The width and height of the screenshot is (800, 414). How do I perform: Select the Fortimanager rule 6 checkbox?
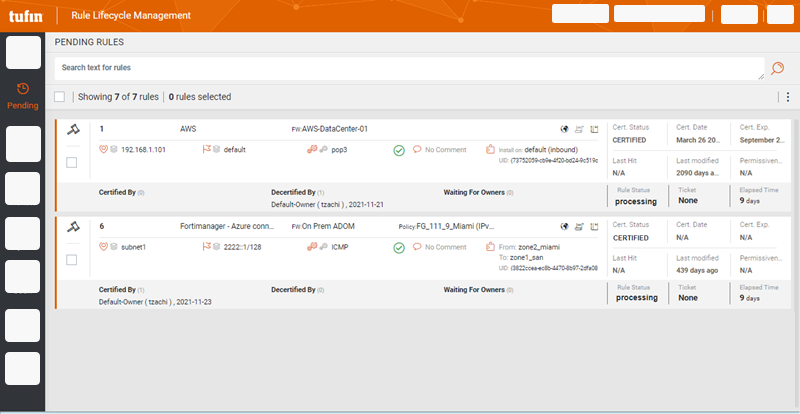[x=72, y=260]
